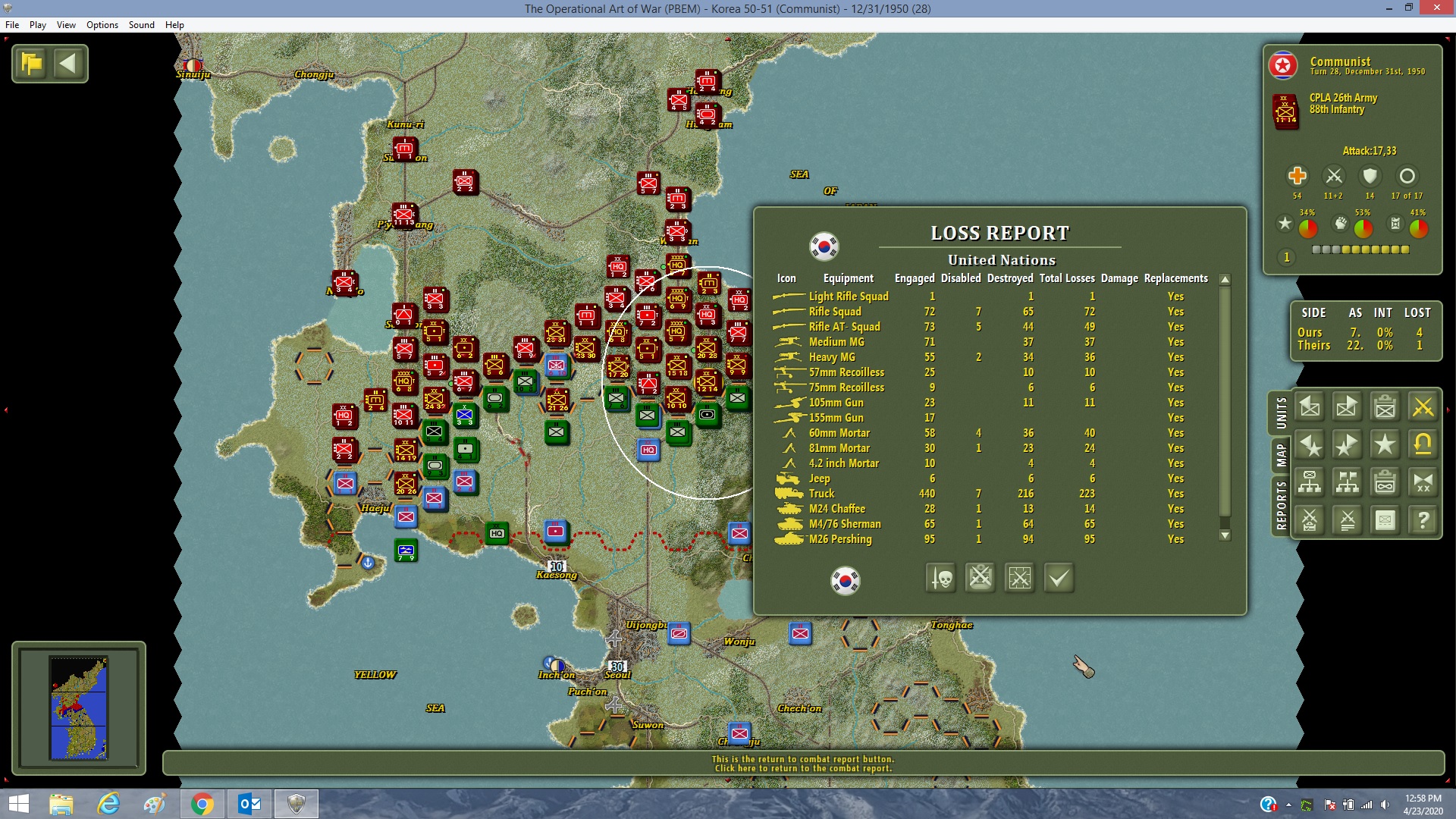This screenshot has width=1456, height=819.
Task: Click the shield defense icon in unit panel
Action: coord(1370,176)
